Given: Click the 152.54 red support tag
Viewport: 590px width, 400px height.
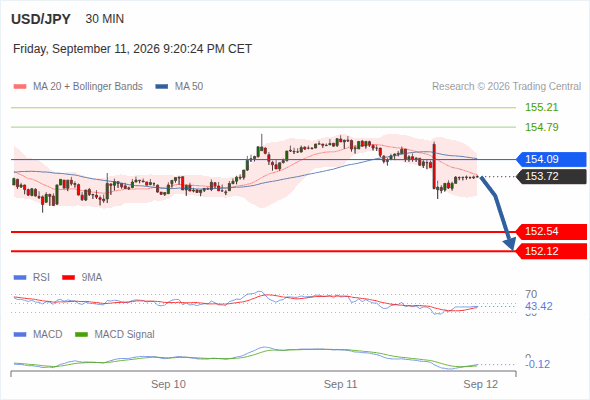Looking at the screenshot, I should coord(551,231).
